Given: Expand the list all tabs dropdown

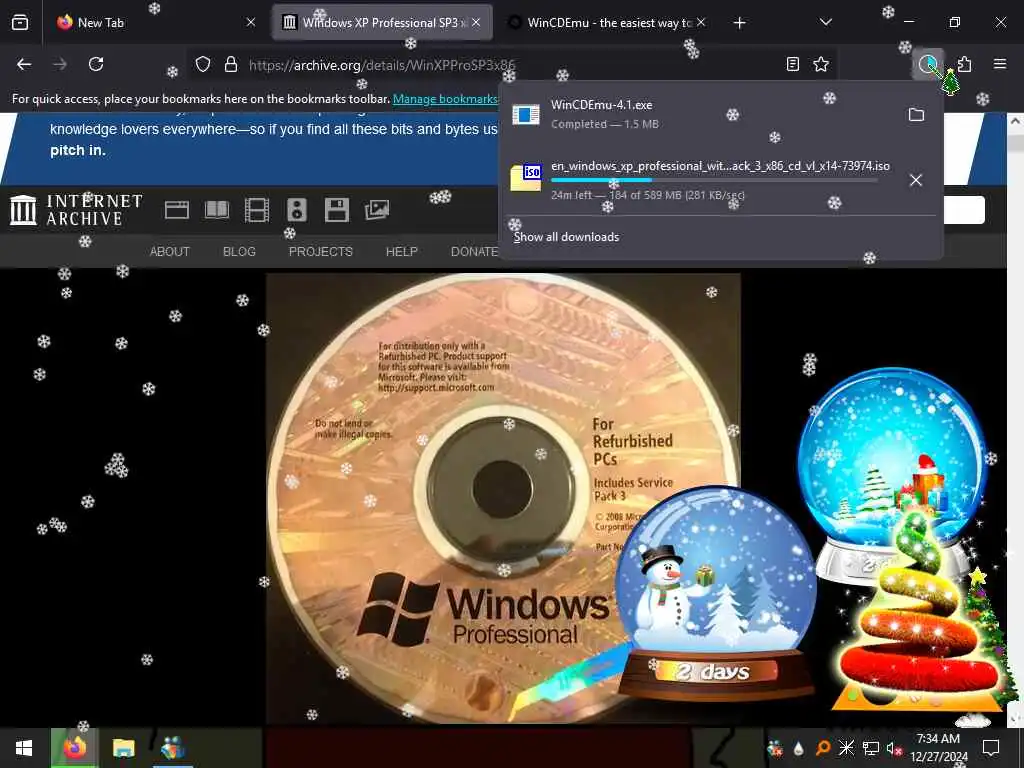Looking at the screenshot, I should coord(825,23).
